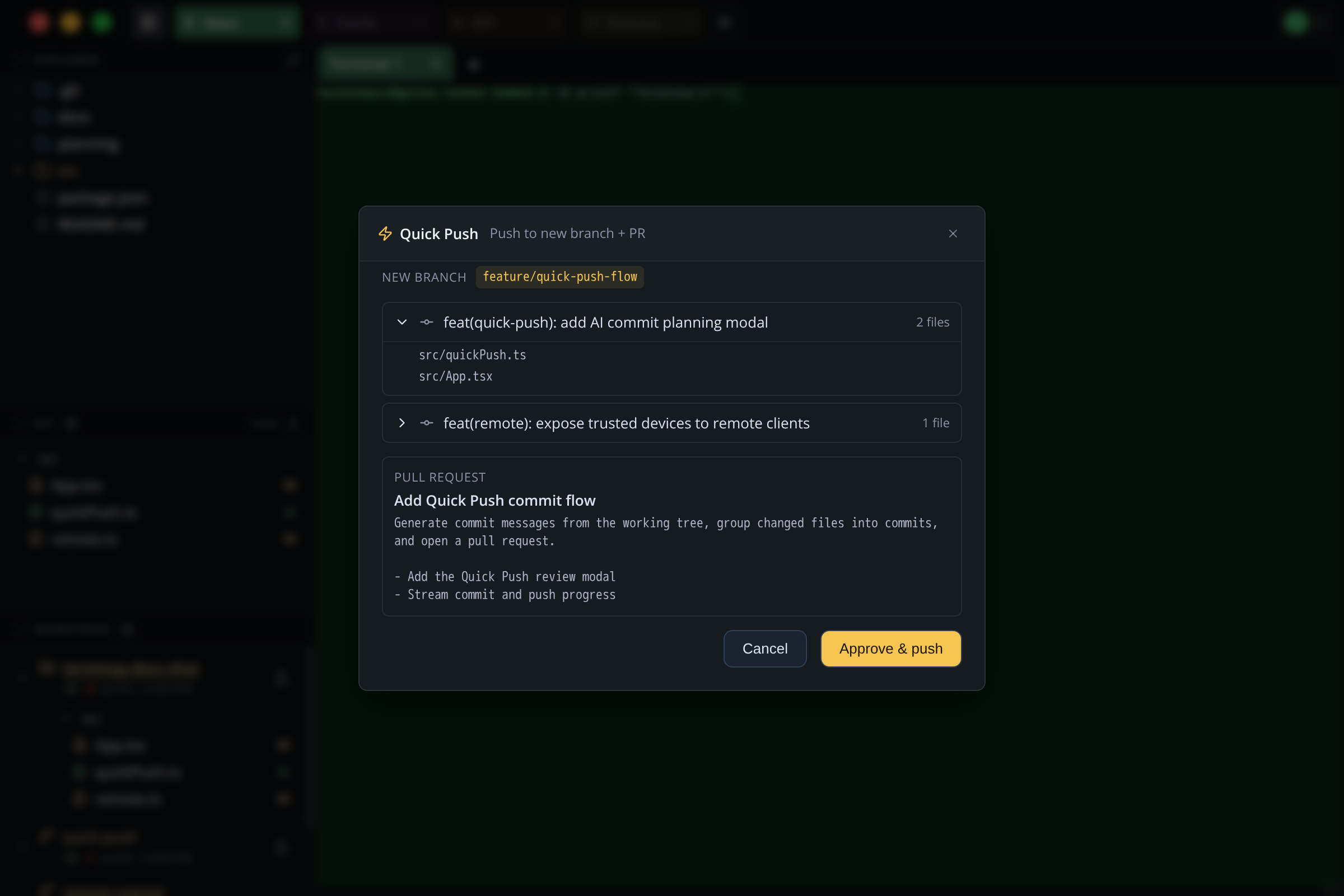Select the src/quickPush.ts file entry
1344x896 pixels.
[472, 355]
